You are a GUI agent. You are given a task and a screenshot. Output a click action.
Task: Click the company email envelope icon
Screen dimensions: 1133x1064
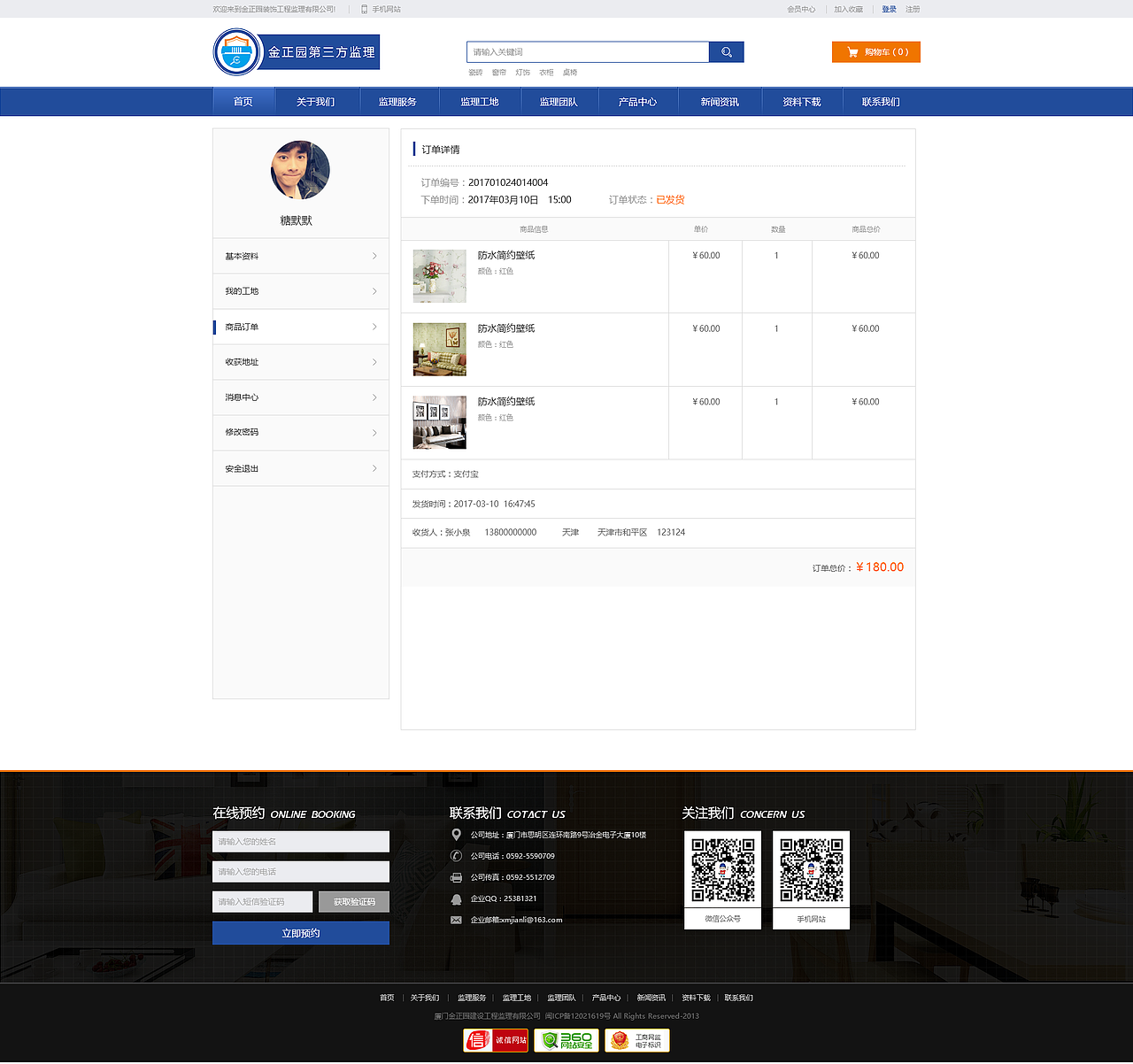click(x=456, y=920)
